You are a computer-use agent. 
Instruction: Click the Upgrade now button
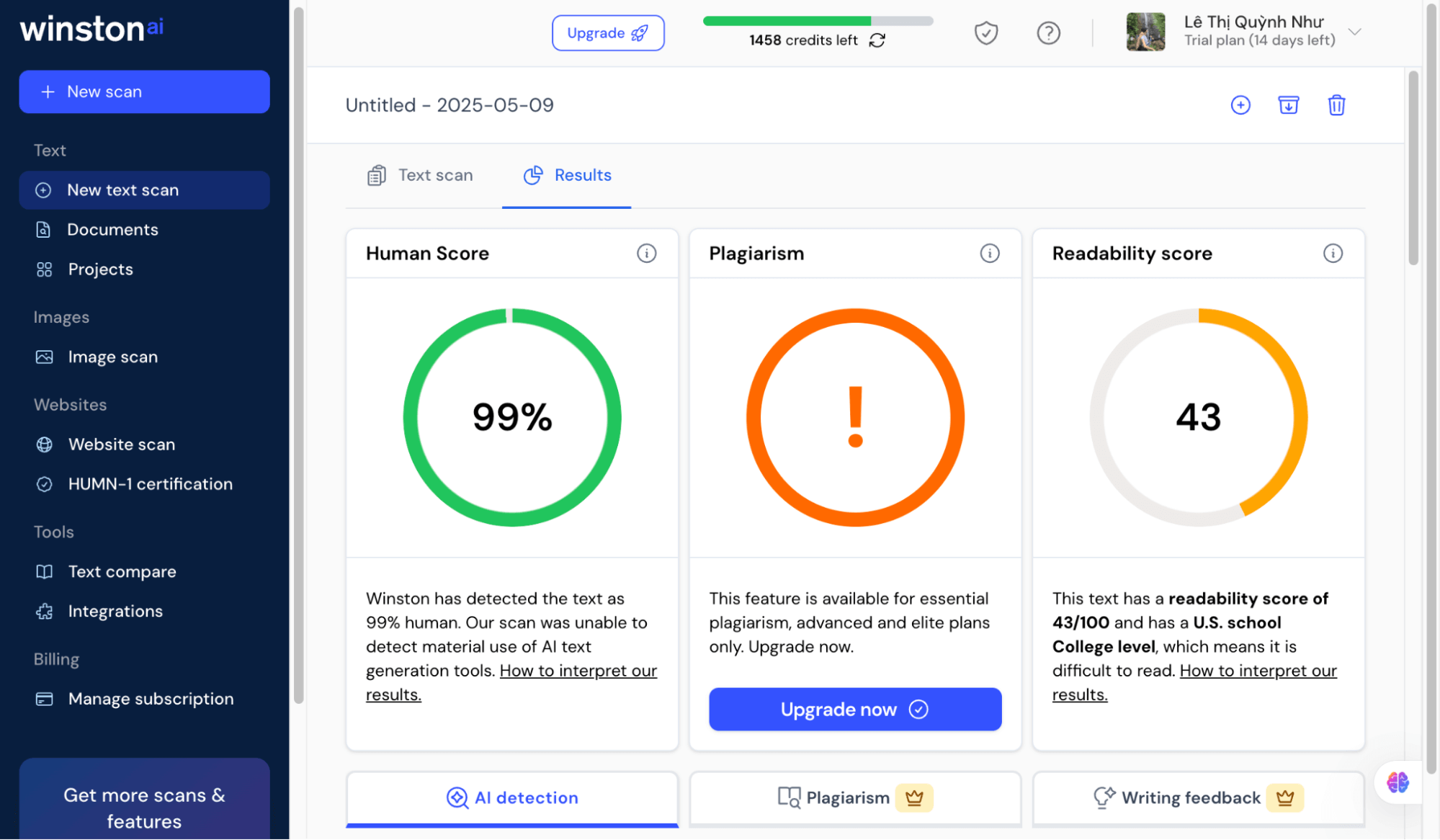[x=855, y=710]
